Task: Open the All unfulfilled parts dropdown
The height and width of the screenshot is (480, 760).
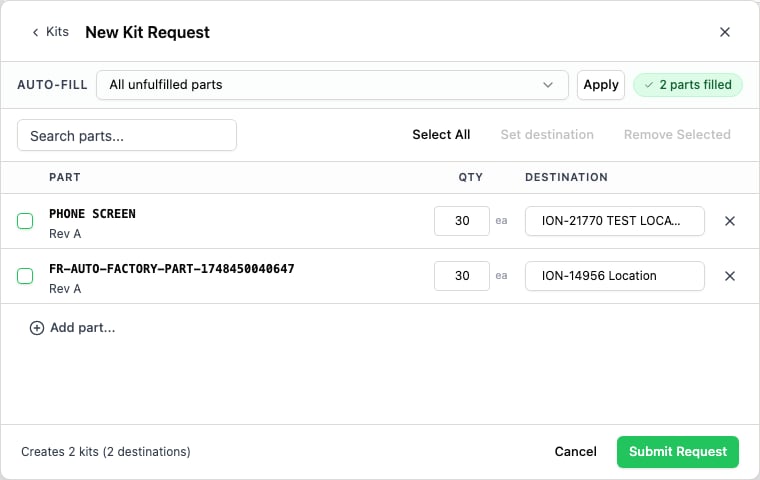Action: coord(332,85)
